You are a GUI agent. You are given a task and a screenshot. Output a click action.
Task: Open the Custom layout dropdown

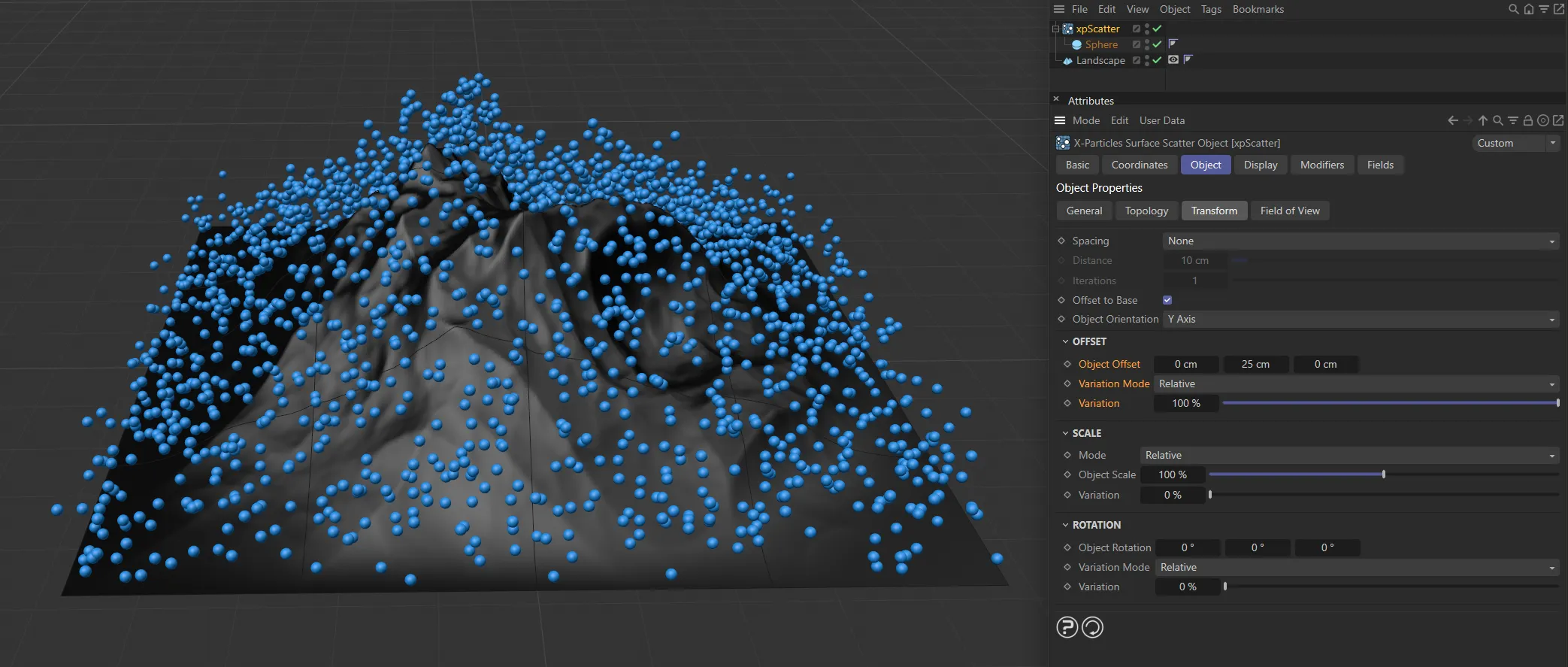pyautogui.click(x=1515, y=143)
